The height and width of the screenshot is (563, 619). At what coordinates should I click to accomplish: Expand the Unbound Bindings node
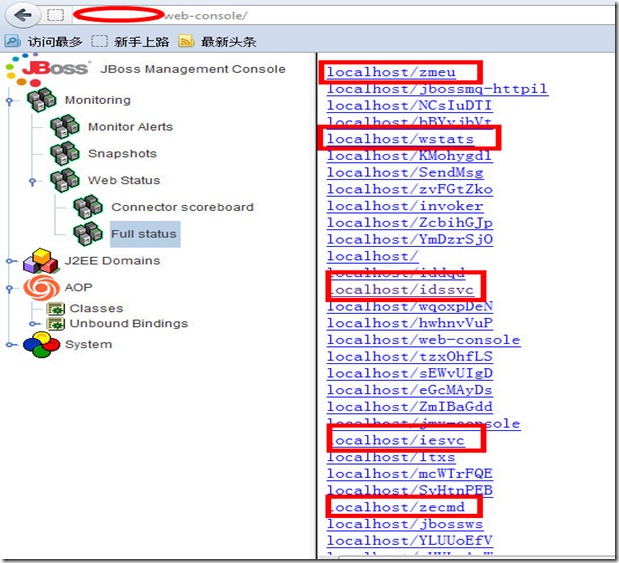(x=34, y=324)
